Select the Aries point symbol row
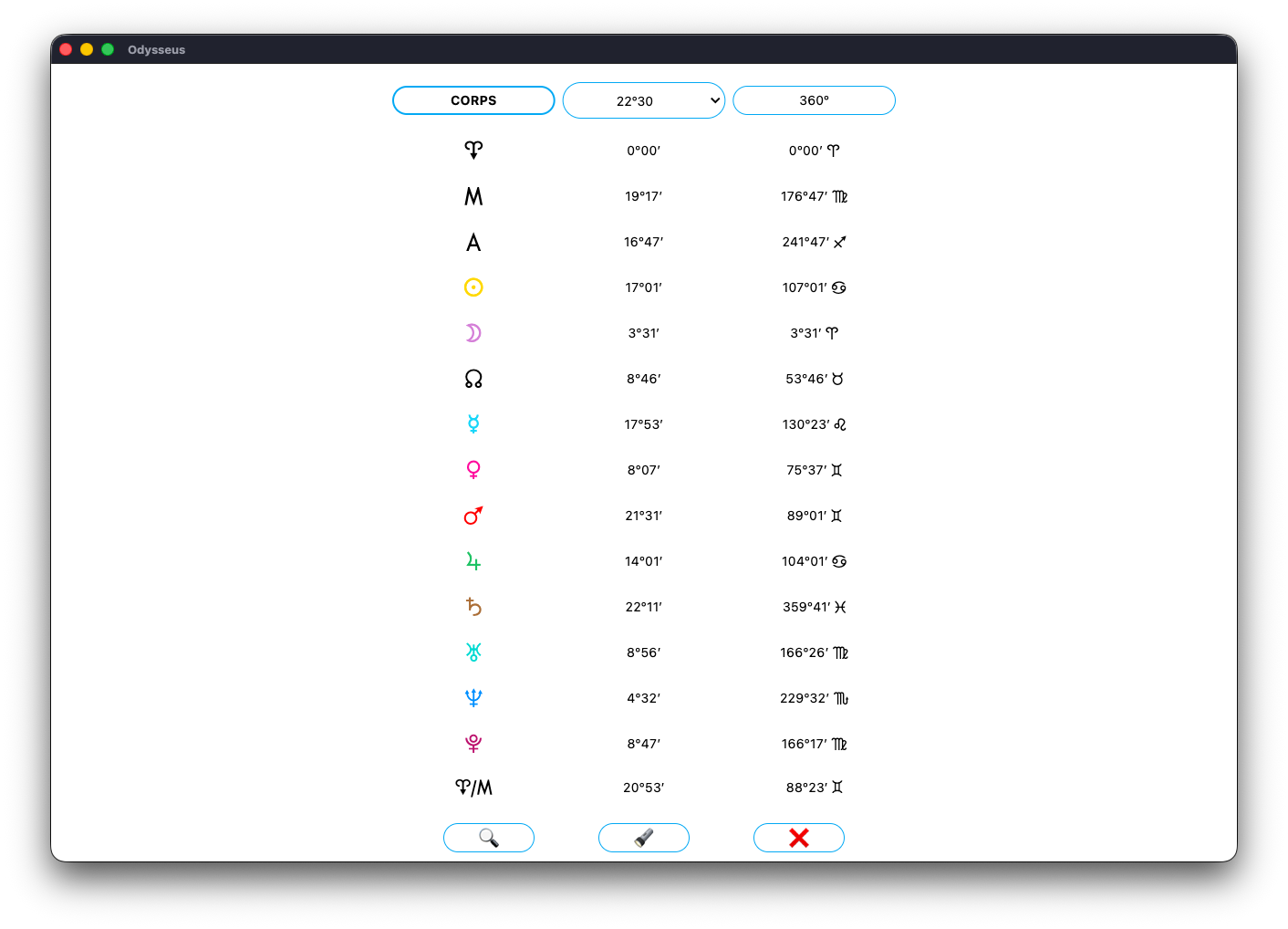Screen dimensions: 1288x929 pos(473,151)
